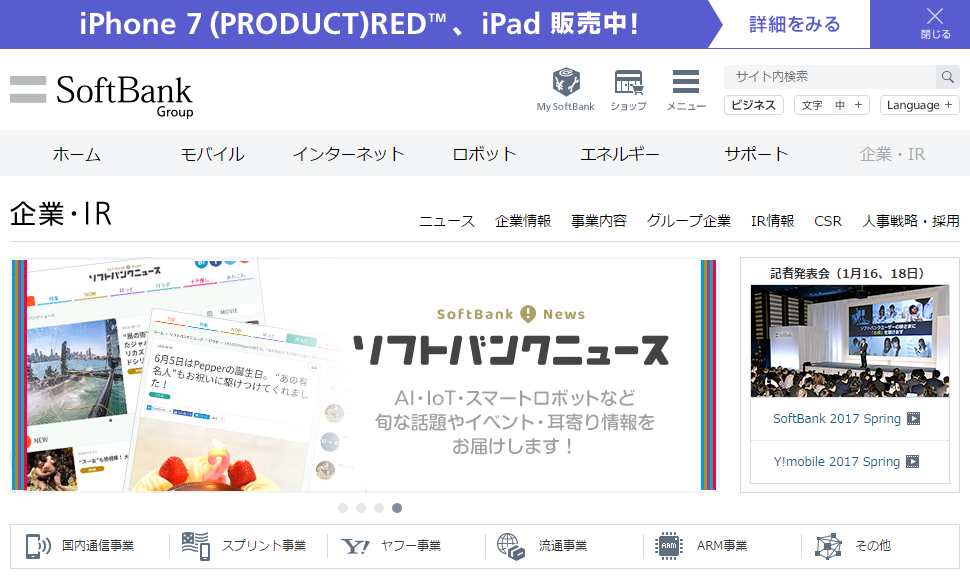Click video icon beside Y!mobile 2017 Spring

click(912, 462)
